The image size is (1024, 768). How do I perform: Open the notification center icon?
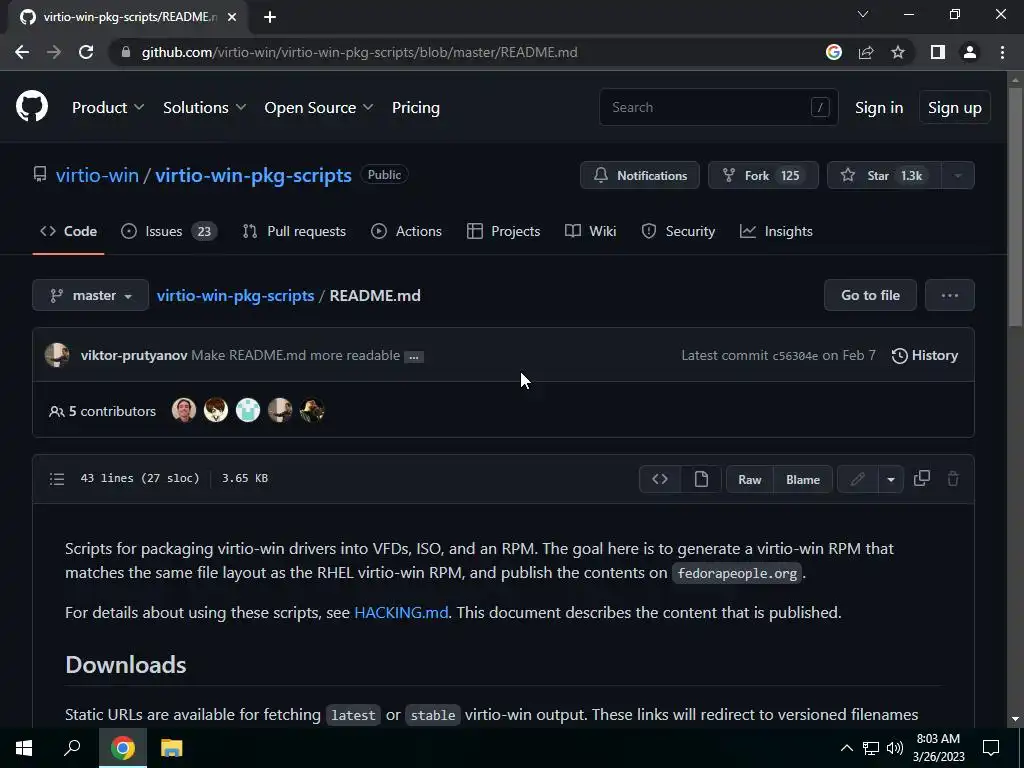991,748
